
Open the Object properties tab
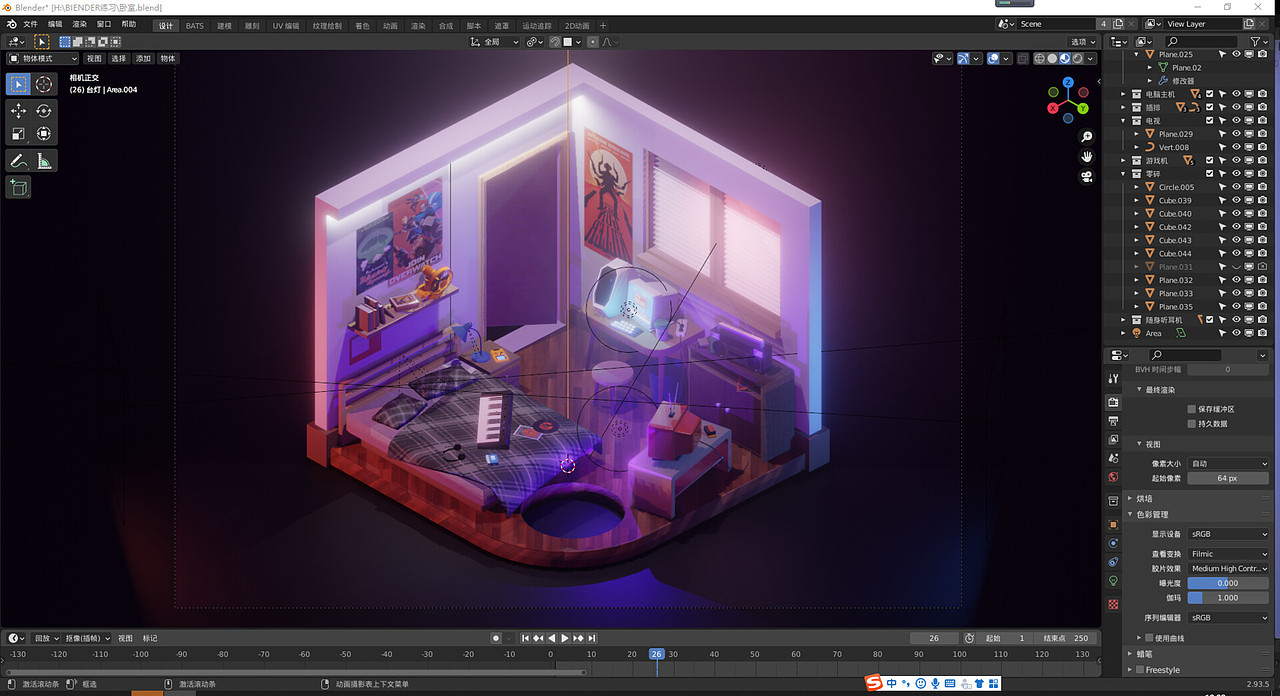[1113, 524]
